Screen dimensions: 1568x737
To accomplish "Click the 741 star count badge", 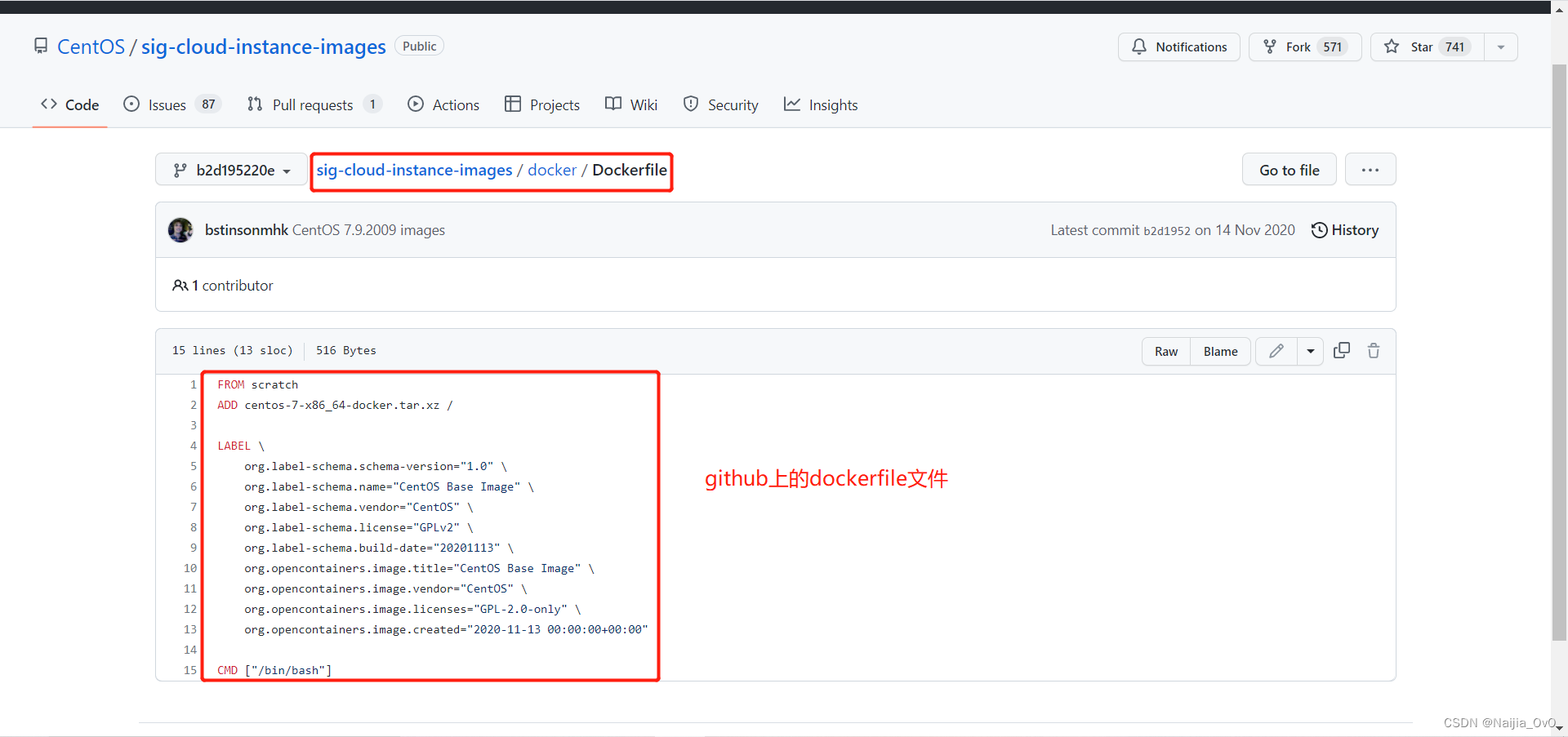I will [x=1454, y=47].
